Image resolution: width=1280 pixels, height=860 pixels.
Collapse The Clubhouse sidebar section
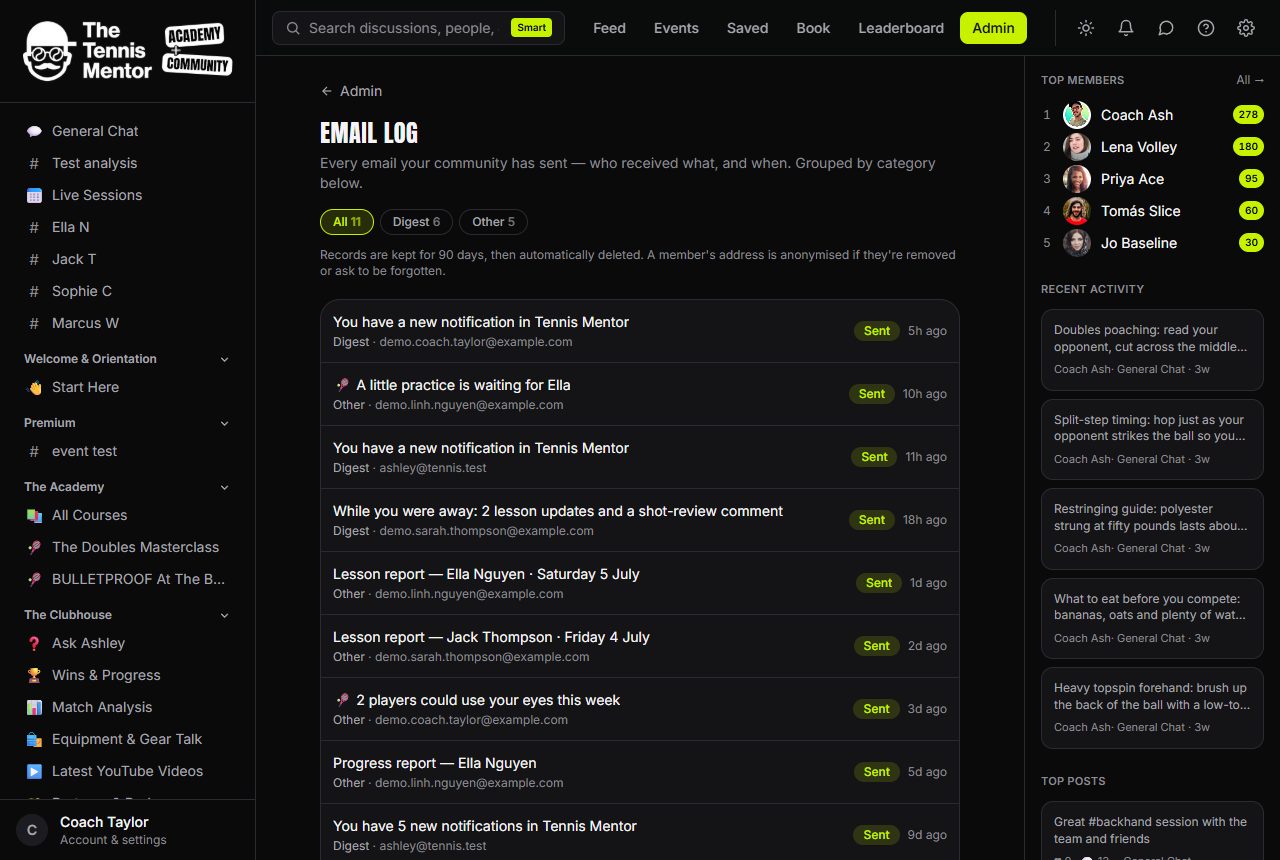click(224, 615)
